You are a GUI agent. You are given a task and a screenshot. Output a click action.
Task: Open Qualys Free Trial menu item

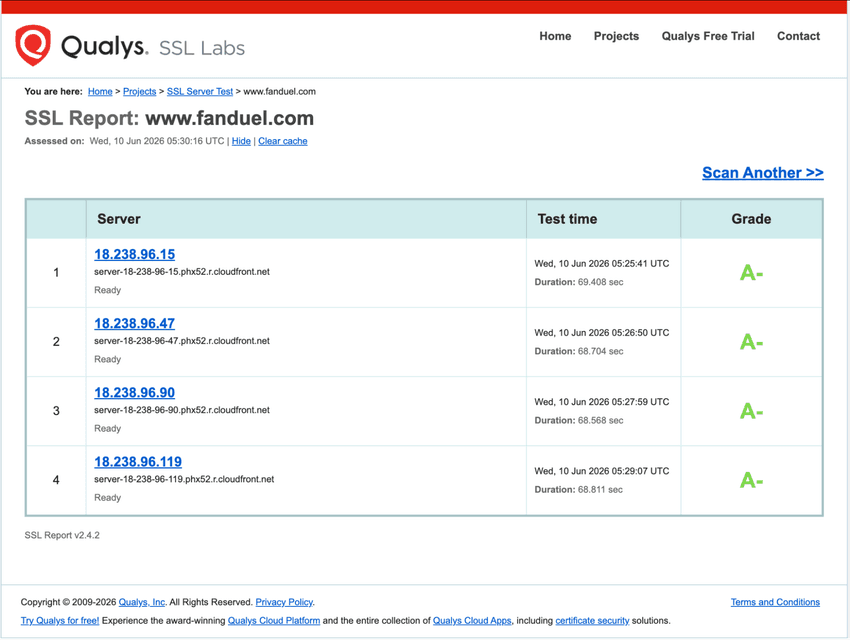tap(707, 36)
